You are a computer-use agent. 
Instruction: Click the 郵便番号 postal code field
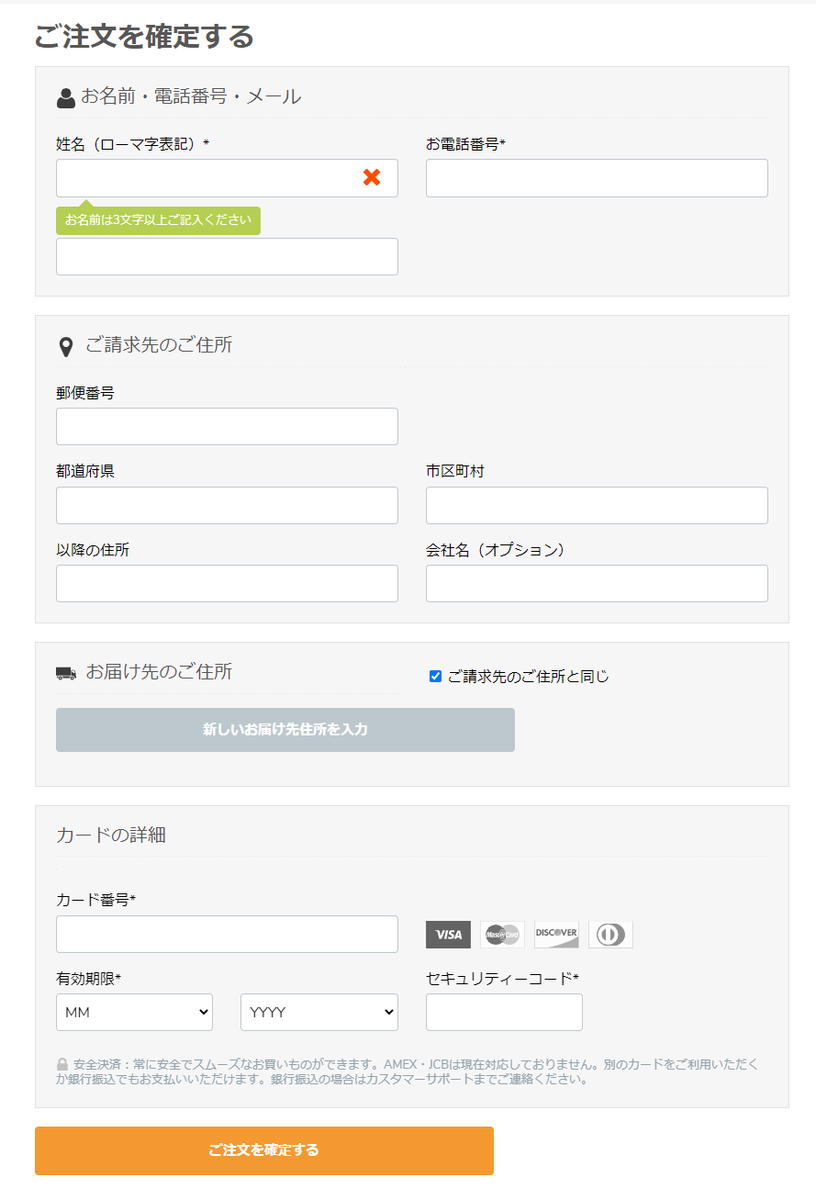(x=227, y=426)
